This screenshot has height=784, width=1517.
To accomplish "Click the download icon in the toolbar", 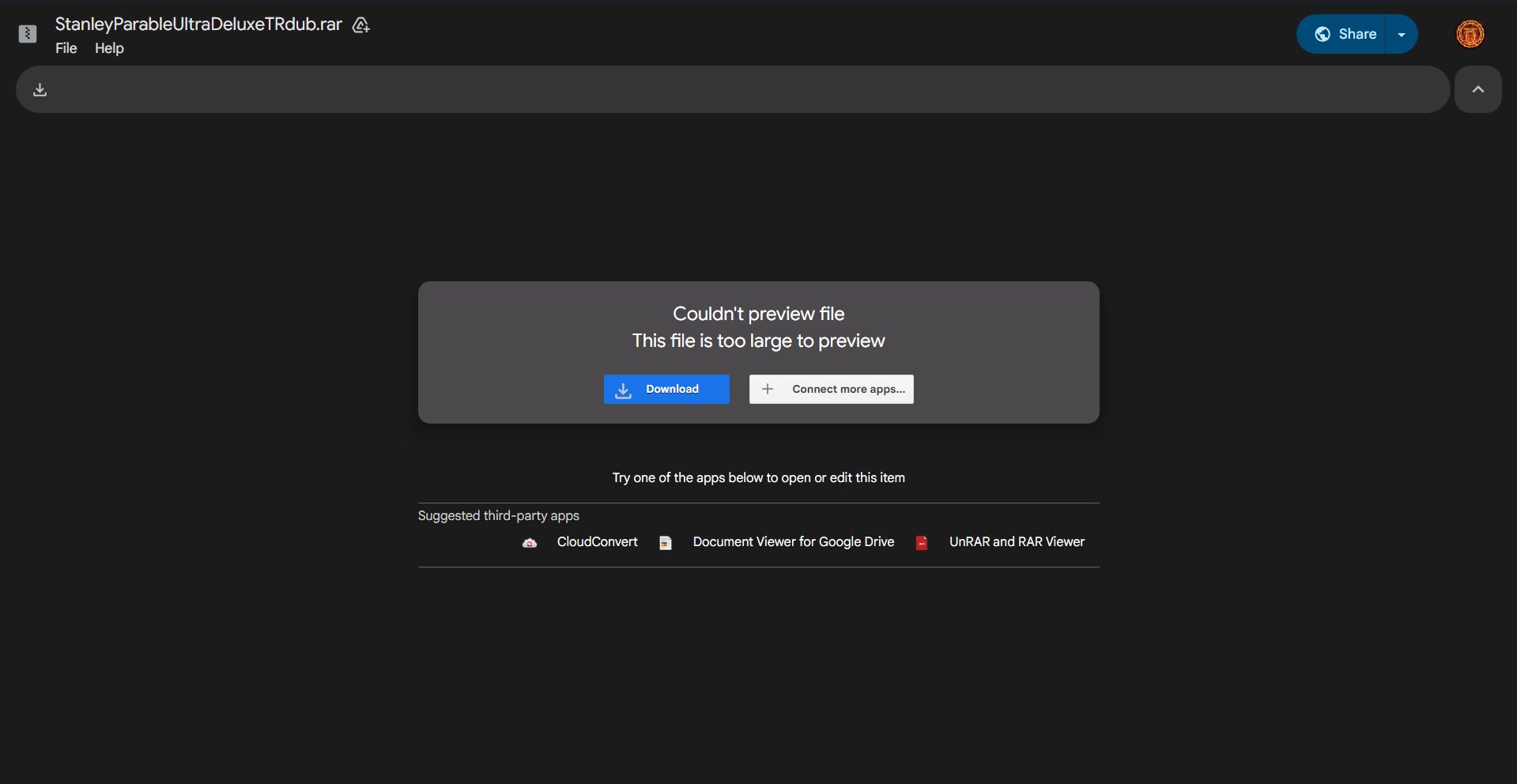I will (40, 90).
